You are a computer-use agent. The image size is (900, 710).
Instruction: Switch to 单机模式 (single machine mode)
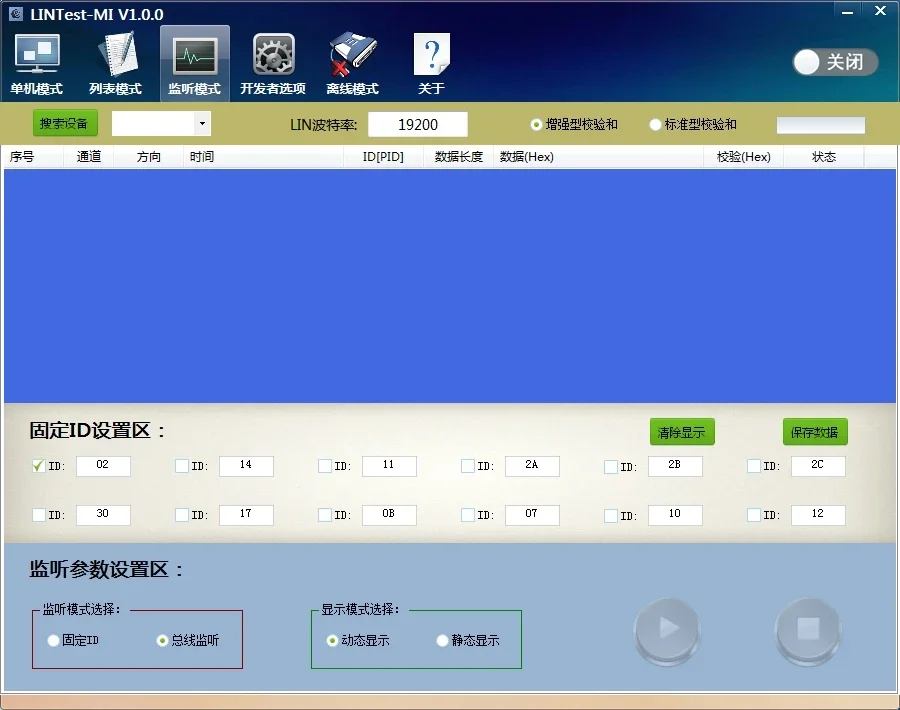point(36,62)
